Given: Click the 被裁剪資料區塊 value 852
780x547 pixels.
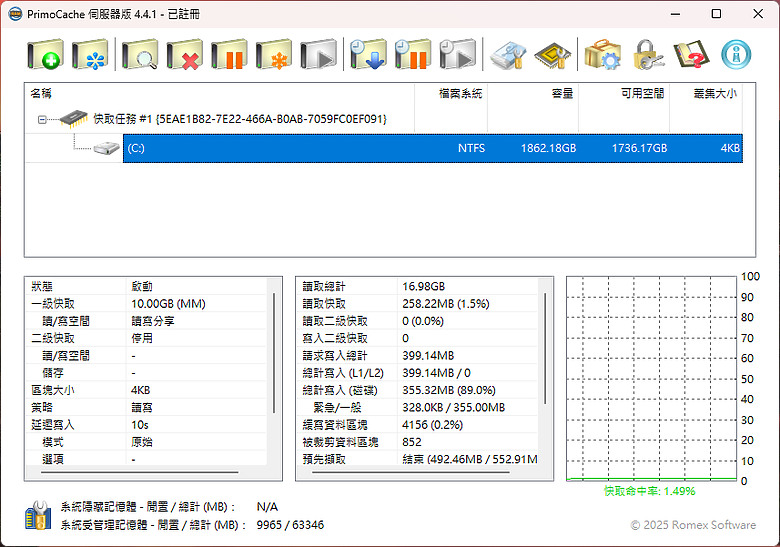Looking at the screenshot, I should coord(412,442).
